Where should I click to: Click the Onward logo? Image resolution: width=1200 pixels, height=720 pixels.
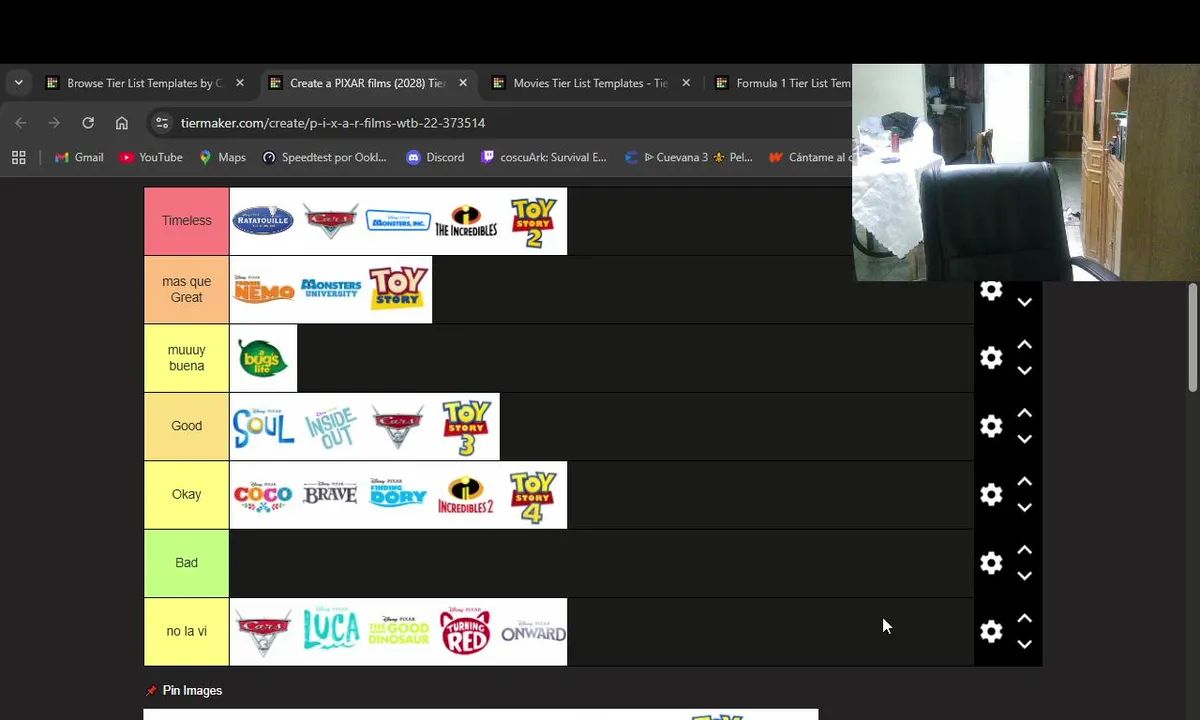[533, 632]
